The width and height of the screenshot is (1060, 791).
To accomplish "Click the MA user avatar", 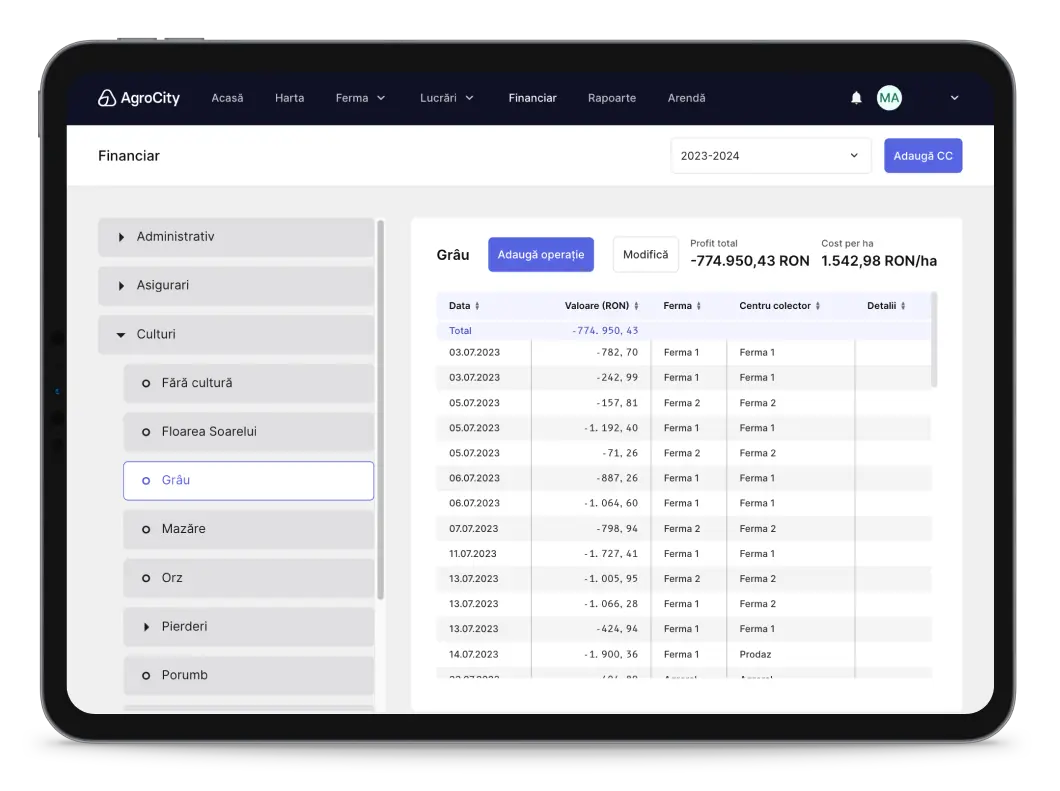I will pyautogui.click(x=889, y=98).
